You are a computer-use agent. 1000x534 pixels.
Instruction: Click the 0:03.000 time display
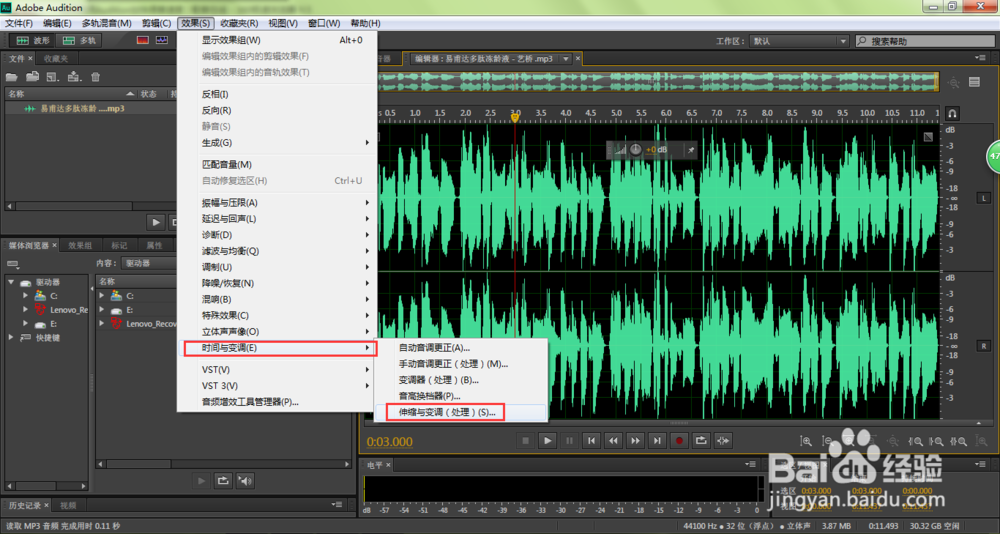390,441
